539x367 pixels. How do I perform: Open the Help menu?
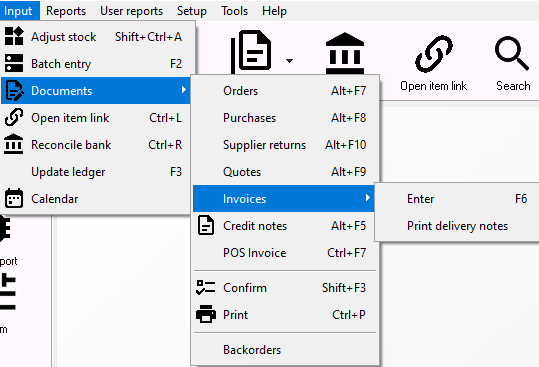point(274,11)
